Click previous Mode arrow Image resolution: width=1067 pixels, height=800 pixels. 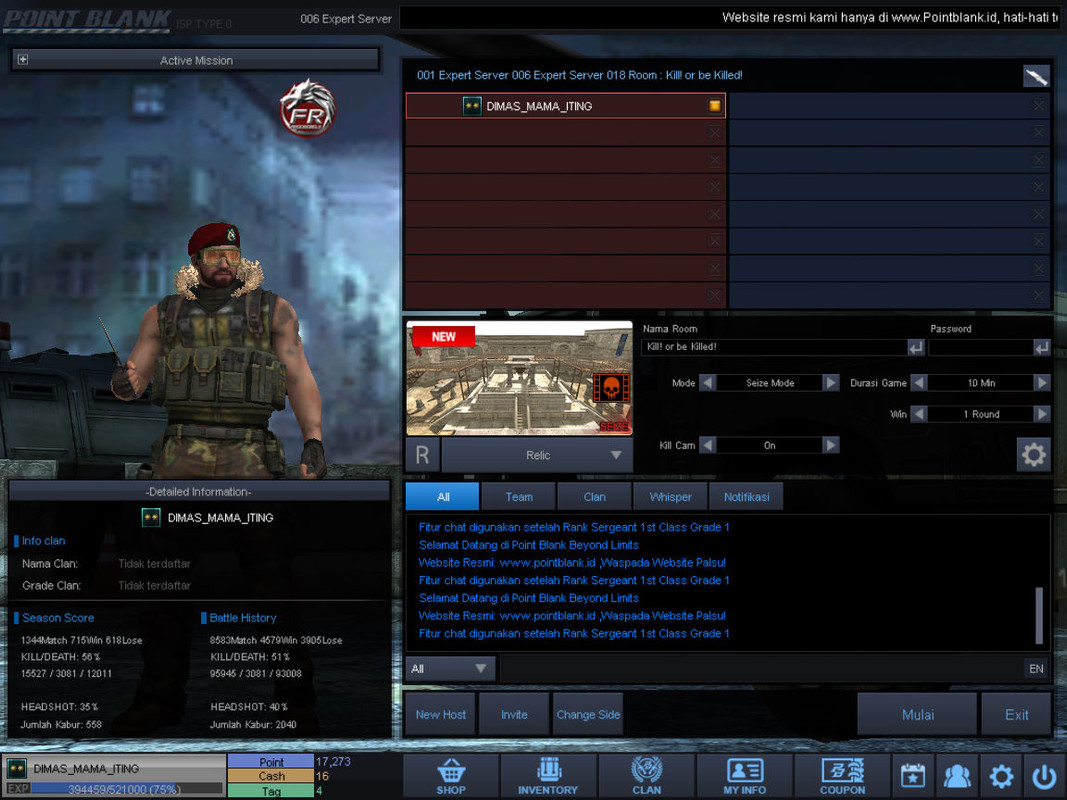pos(708,383)
